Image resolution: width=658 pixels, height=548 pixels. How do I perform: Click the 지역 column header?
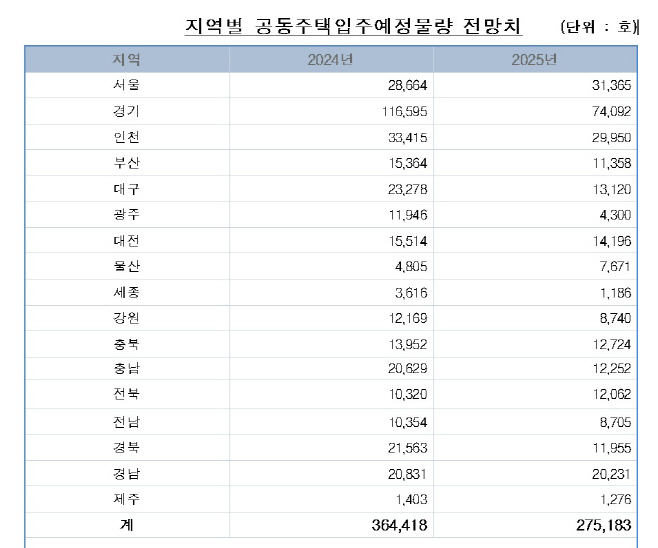point(126,60)
